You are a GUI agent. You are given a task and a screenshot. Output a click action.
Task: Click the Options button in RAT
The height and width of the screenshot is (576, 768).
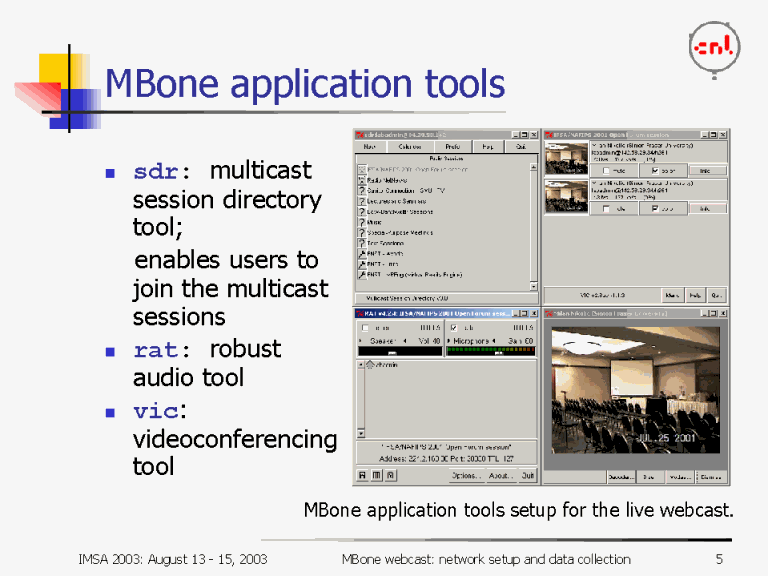[465, 476]
